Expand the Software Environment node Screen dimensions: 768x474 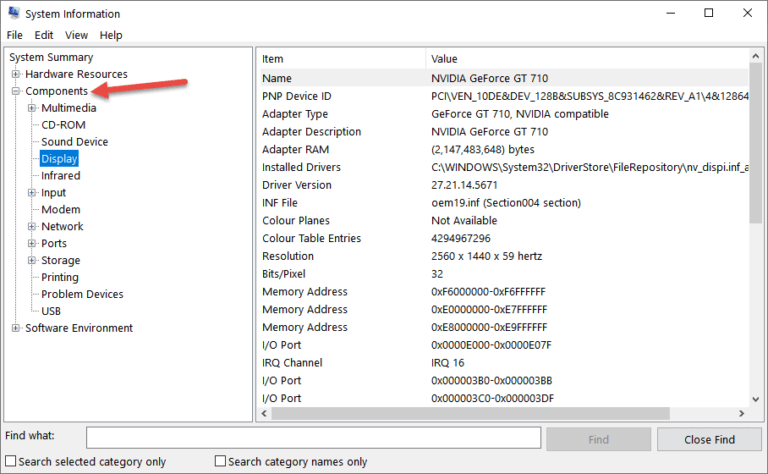16,328
